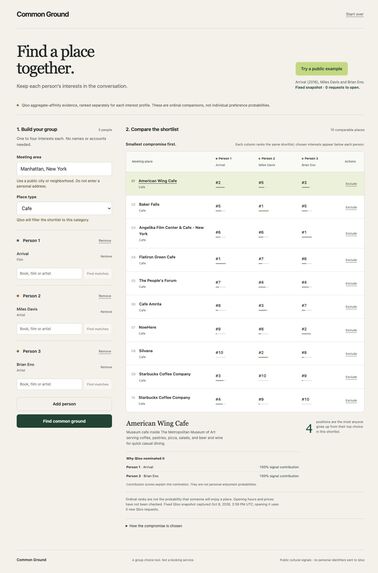Click Silvana's #10 rank under Person 1
The image size is (378, 573).
(x=219, y=353)
